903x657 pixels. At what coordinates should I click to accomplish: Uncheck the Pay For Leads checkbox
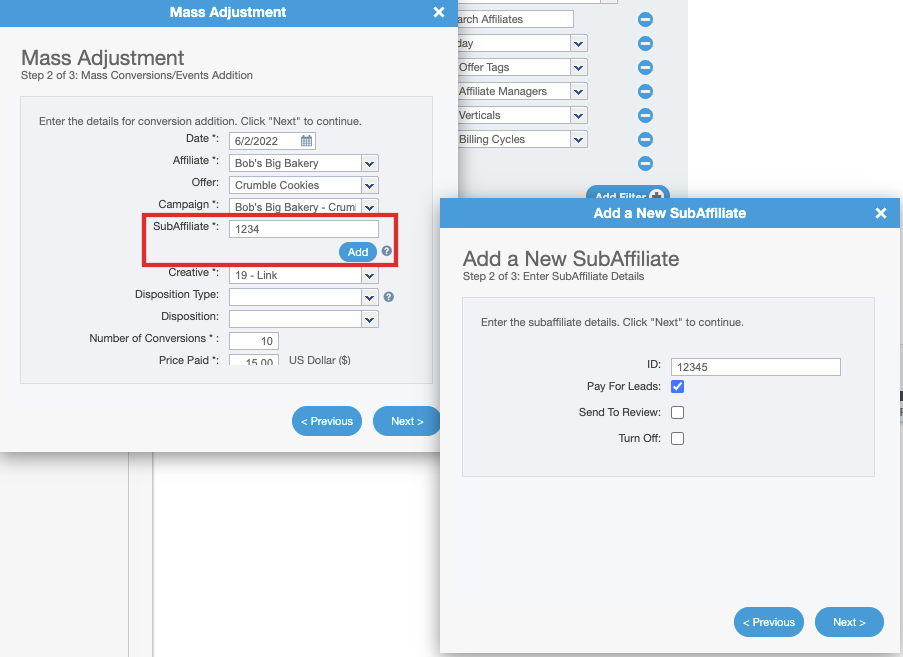click(676, 386)
